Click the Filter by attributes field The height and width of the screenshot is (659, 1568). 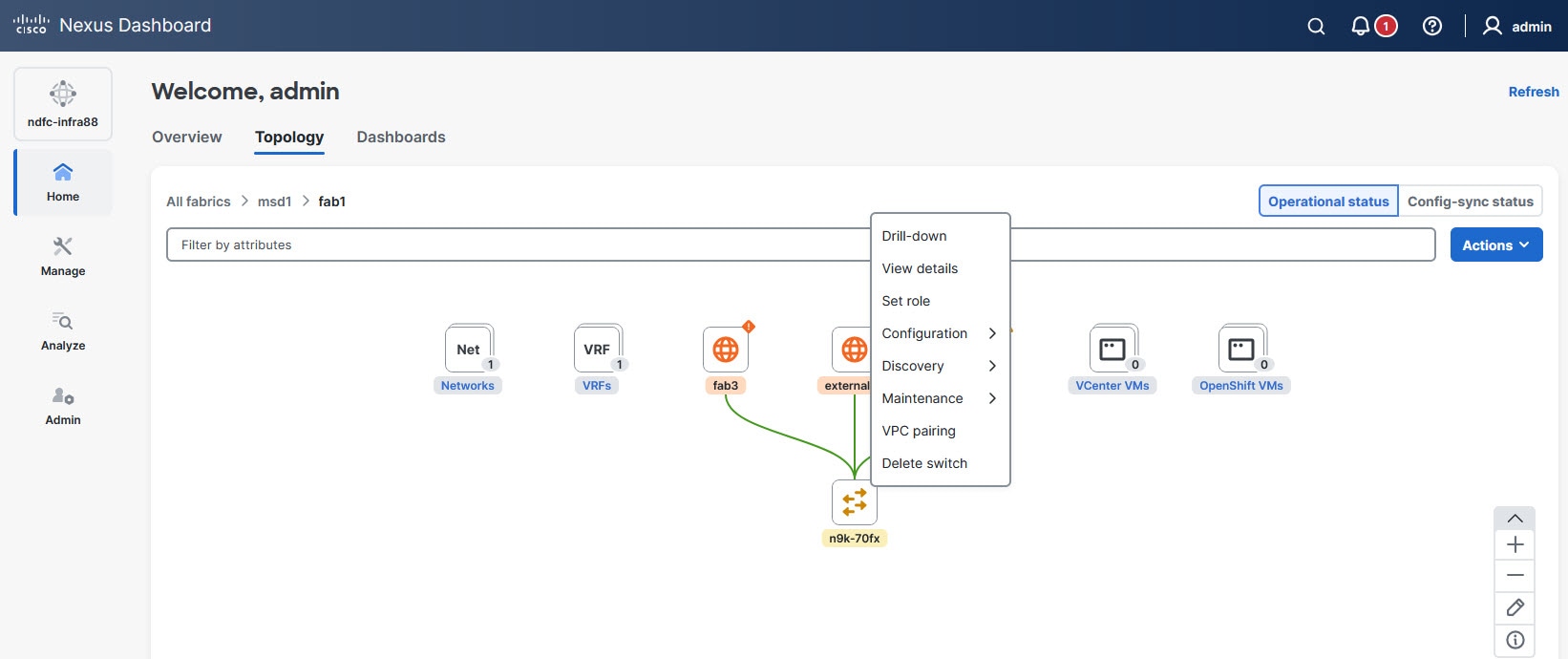click(801, 244)
